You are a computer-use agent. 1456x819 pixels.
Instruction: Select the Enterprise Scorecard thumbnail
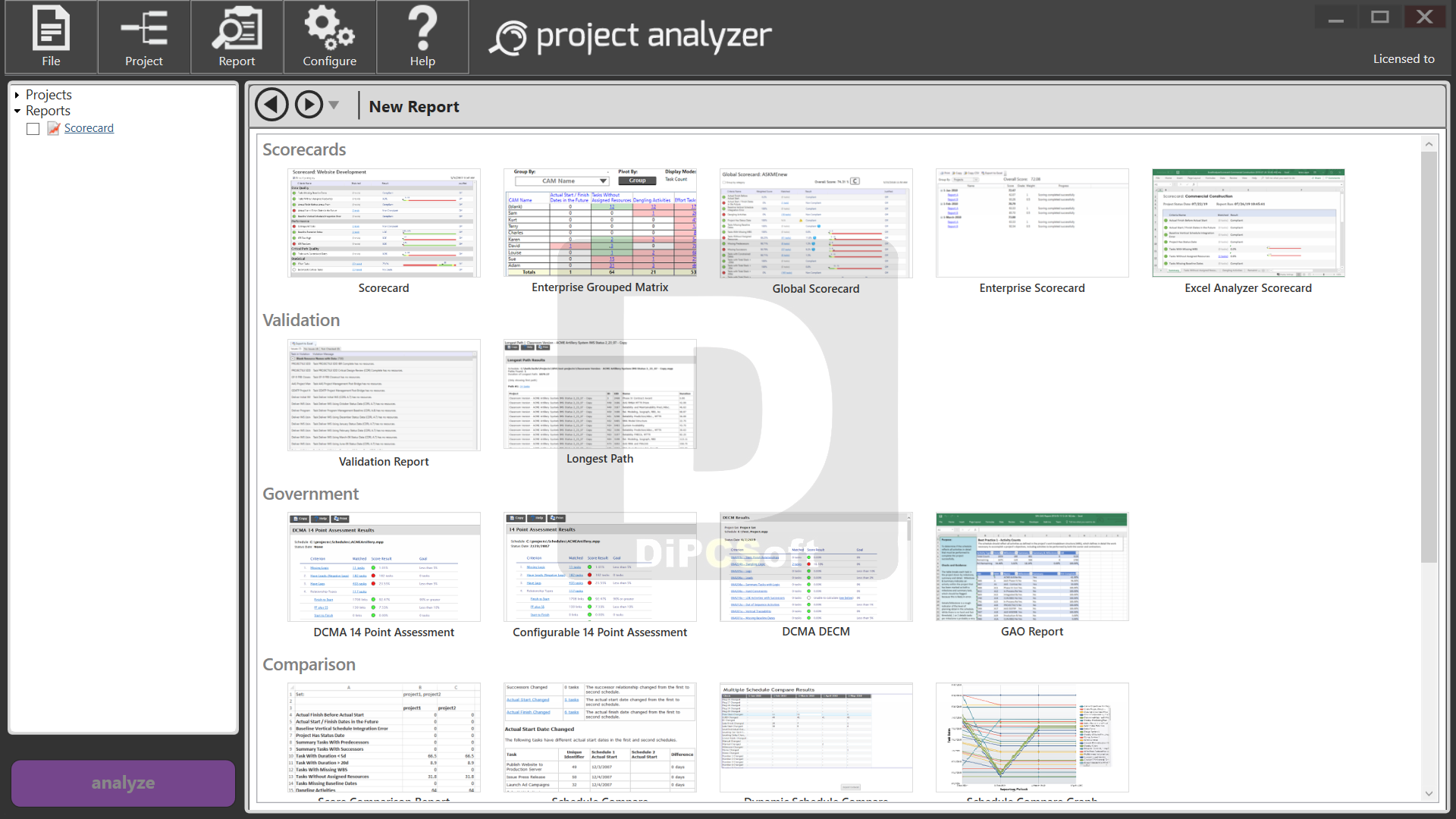click(1032, 223)
